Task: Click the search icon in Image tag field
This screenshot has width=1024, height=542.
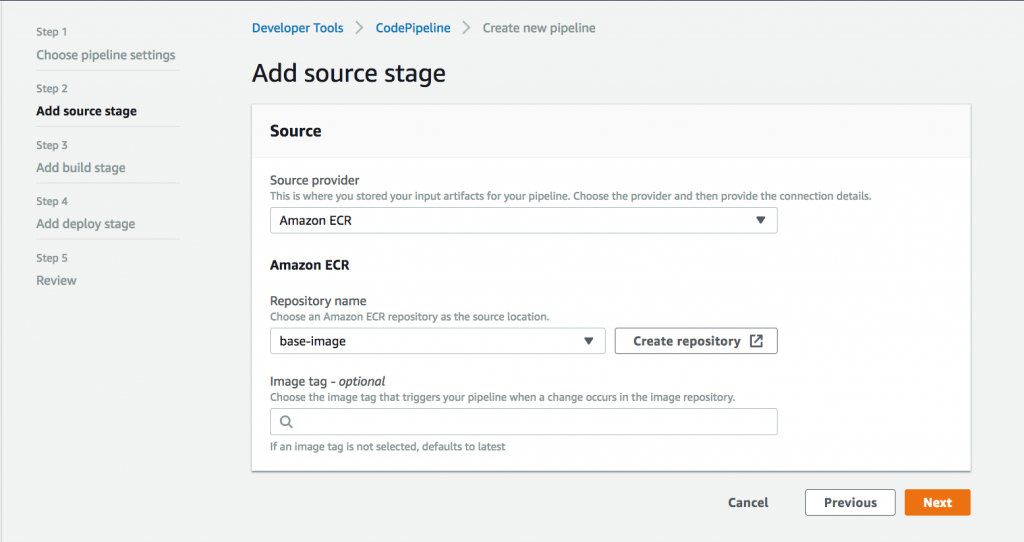Action: [x=286, y=422]
